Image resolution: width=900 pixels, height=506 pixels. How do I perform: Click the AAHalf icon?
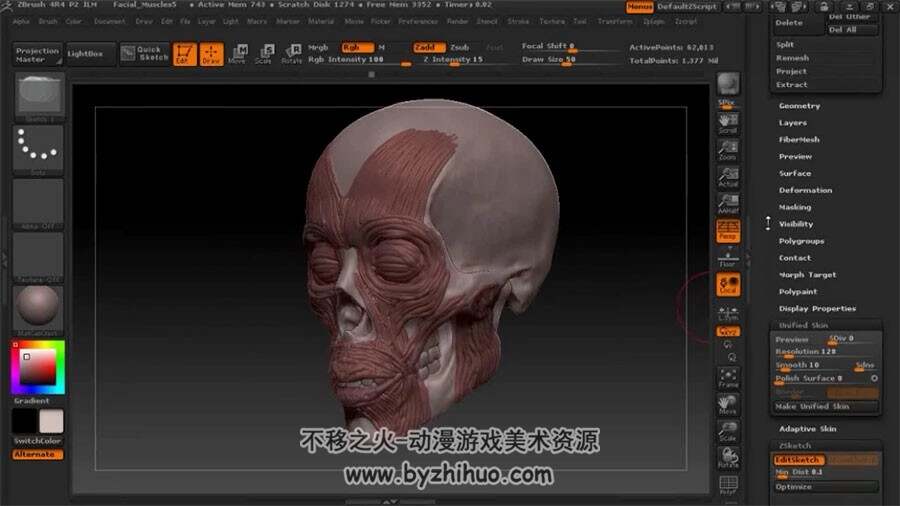(728, 204)
